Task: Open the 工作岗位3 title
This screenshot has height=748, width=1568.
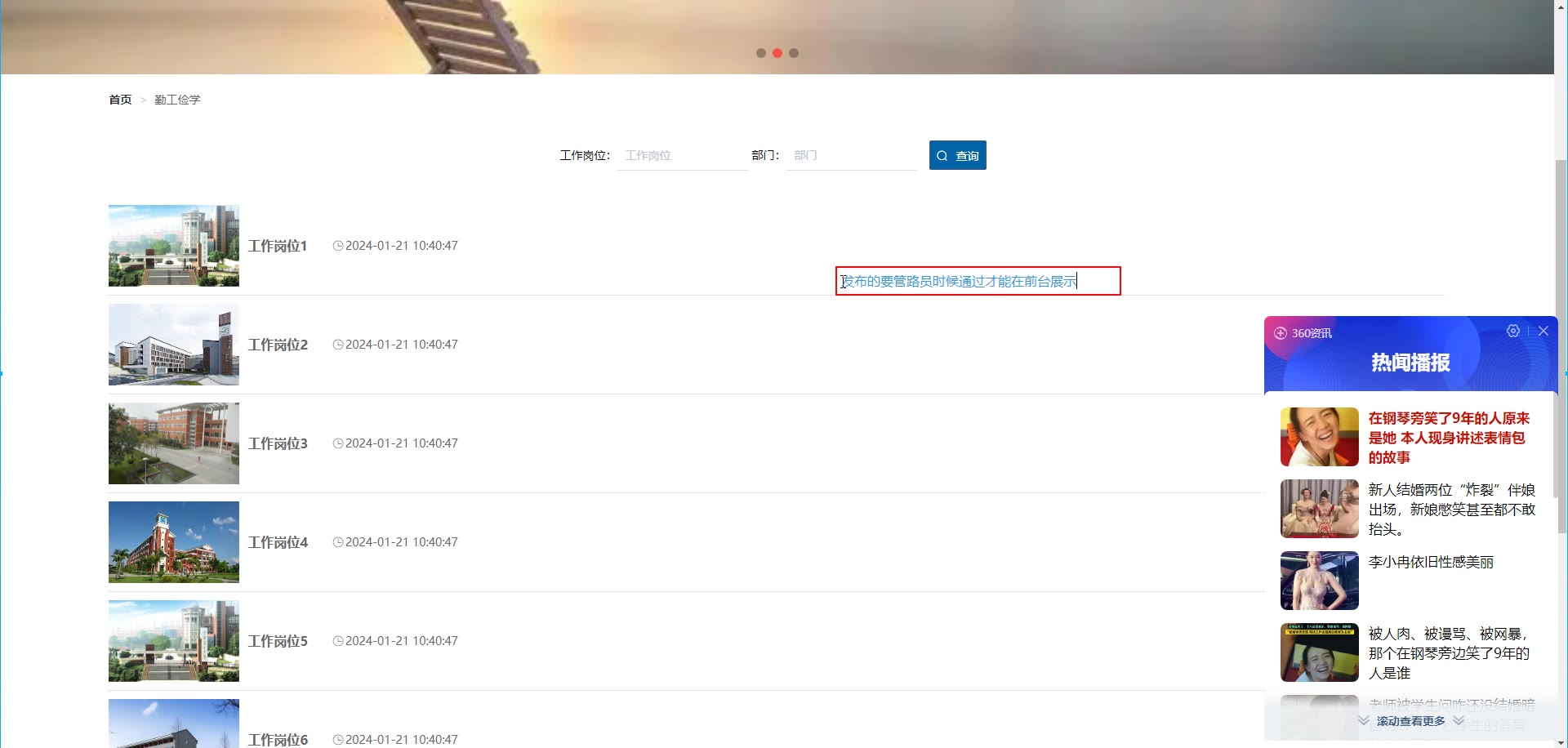Action: (x=278, y=443)
